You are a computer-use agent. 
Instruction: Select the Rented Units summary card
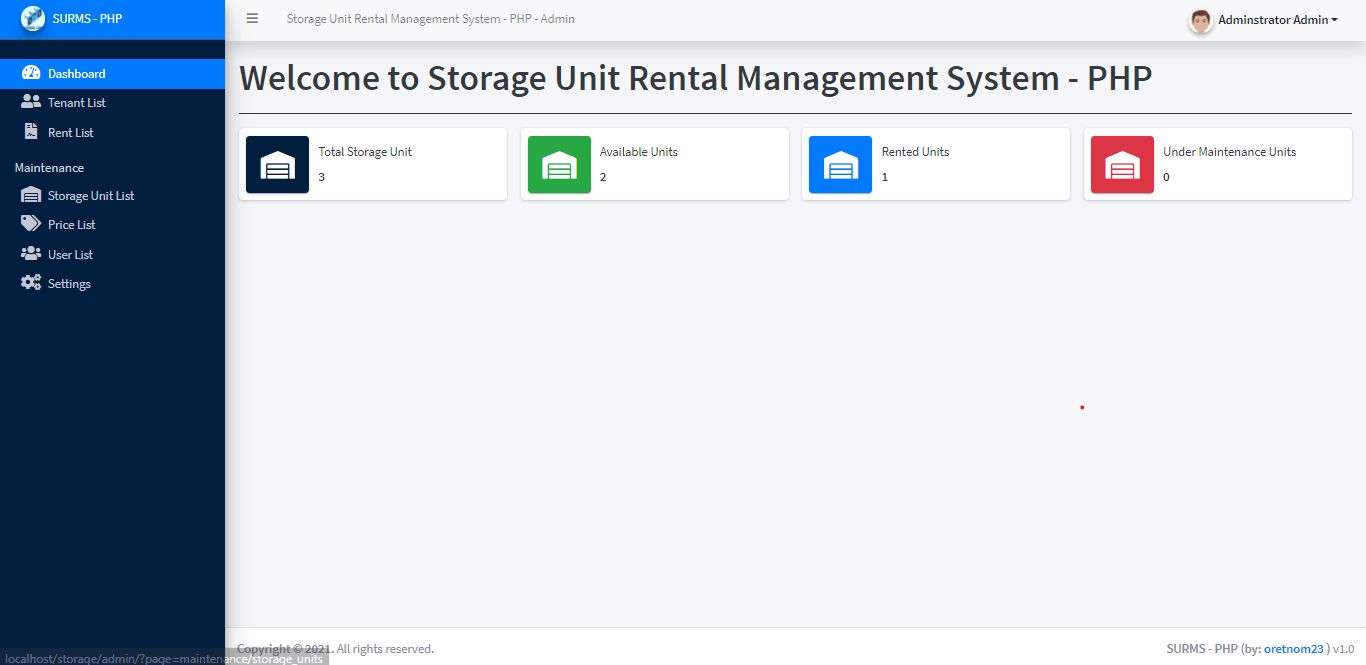tap(936, 164)
